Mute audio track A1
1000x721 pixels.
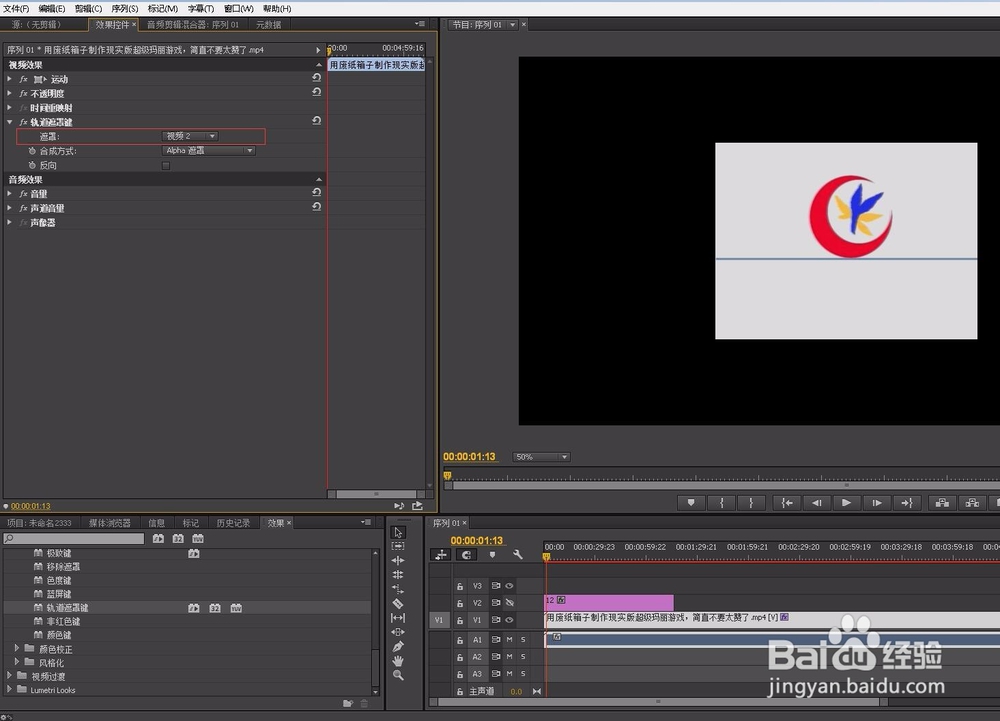click(x=510, y=639)
